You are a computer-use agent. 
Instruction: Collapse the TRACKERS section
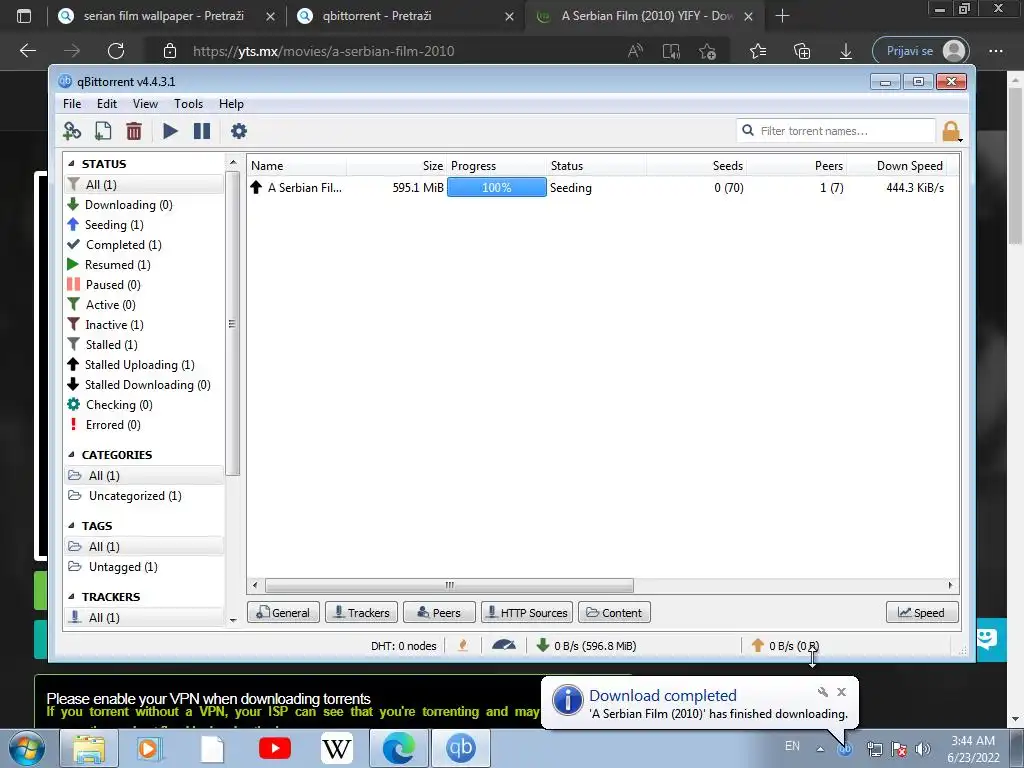click(x=71, y=597)
